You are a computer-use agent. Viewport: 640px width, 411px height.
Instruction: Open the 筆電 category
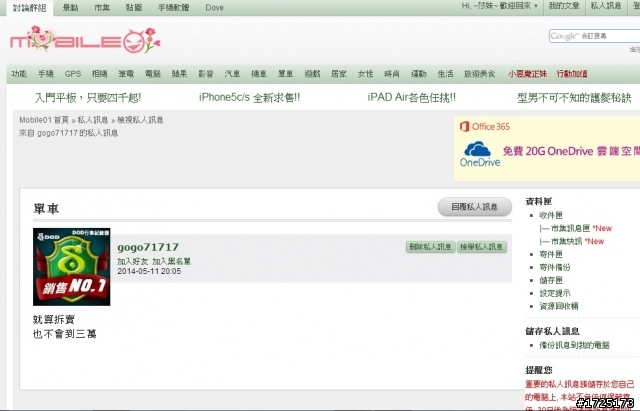click(x=126, y=74)
